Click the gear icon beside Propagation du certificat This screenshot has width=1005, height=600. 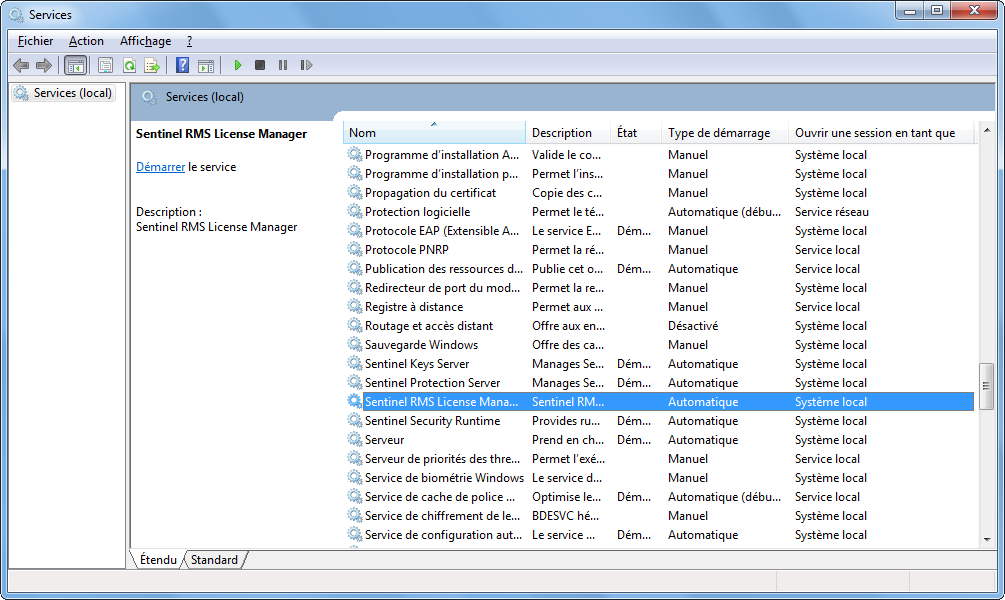pyautogui.click(x=354, y=192)
